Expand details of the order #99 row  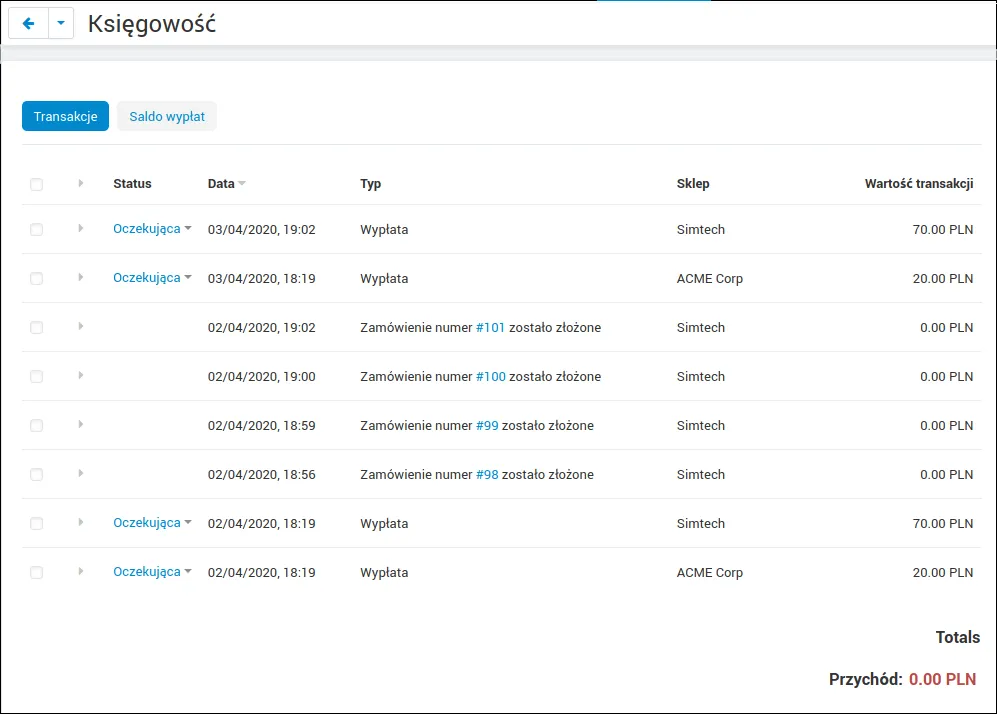pyautogui.click(x=81, y=424)
